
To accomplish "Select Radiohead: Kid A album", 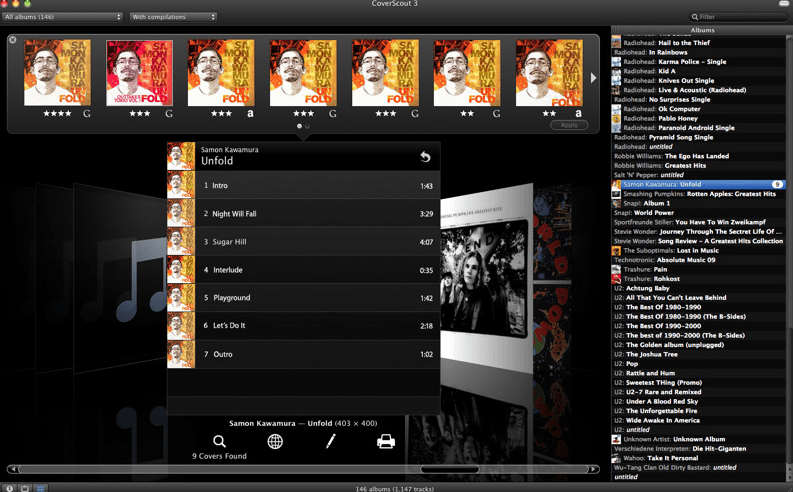I will click(x=698, y=71).
